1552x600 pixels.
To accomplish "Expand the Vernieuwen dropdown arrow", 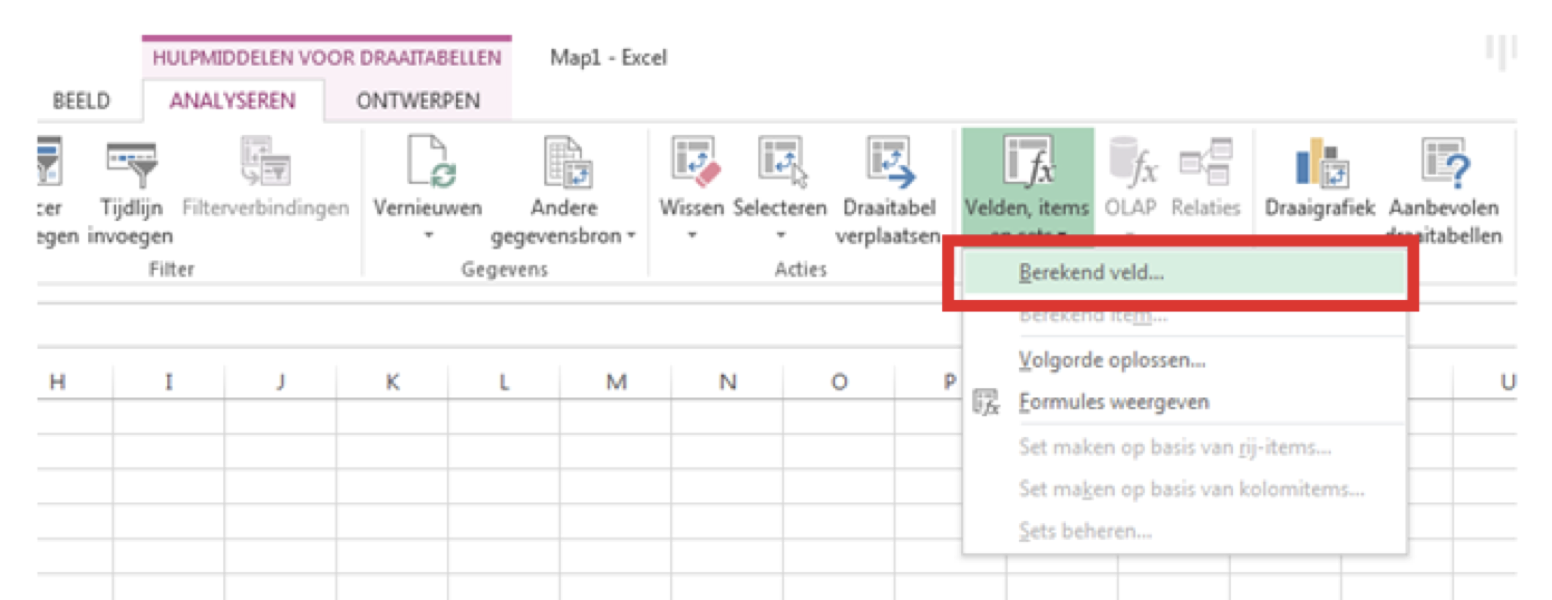I will coord(427,237).
